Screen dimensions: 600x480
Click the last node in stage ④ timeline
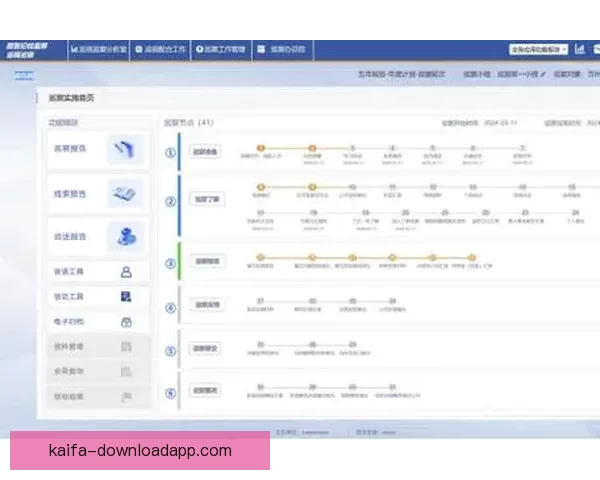[x=392, y=301]
